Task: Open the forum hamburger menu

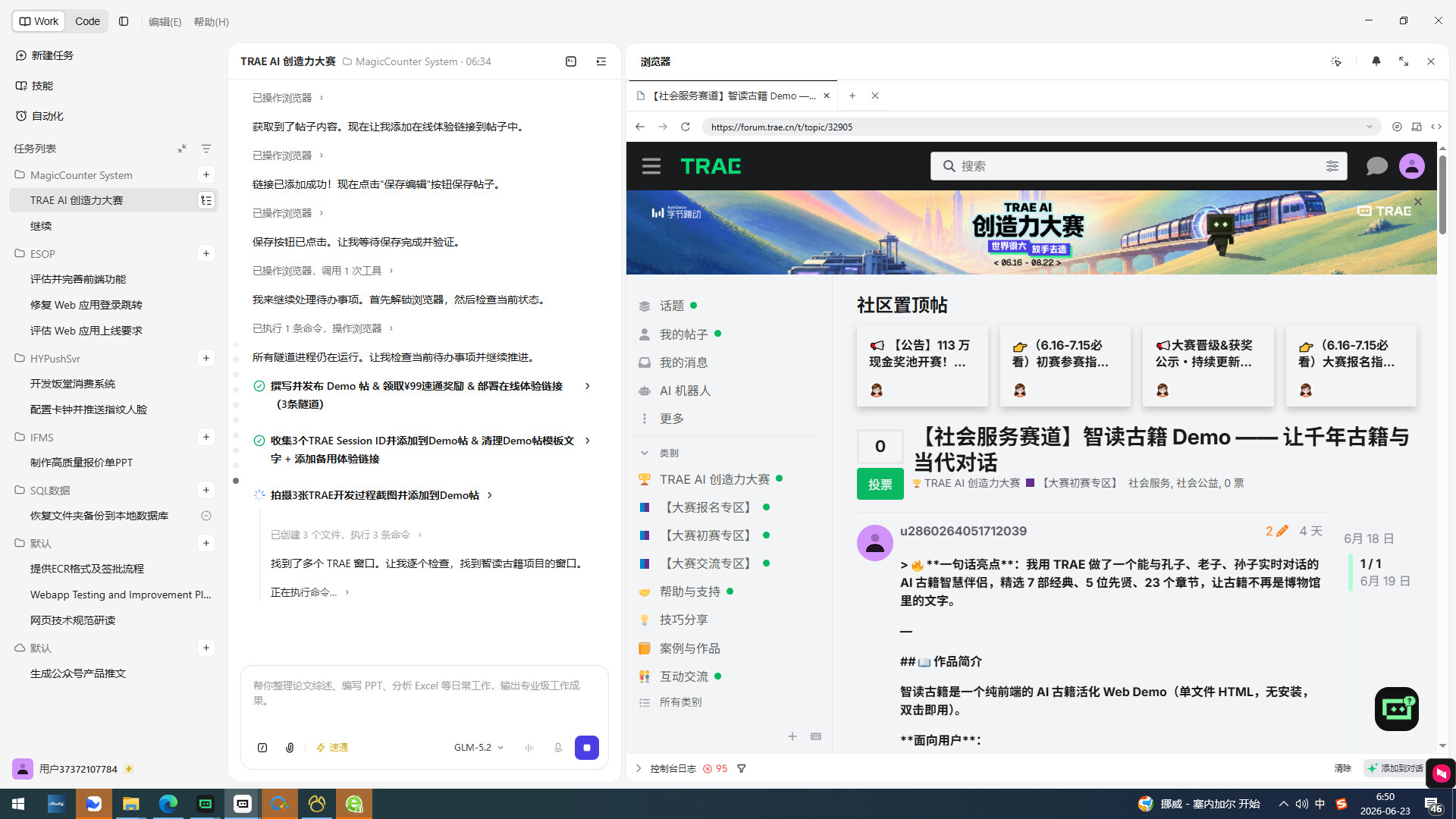Action: click(x=651, y=166)
